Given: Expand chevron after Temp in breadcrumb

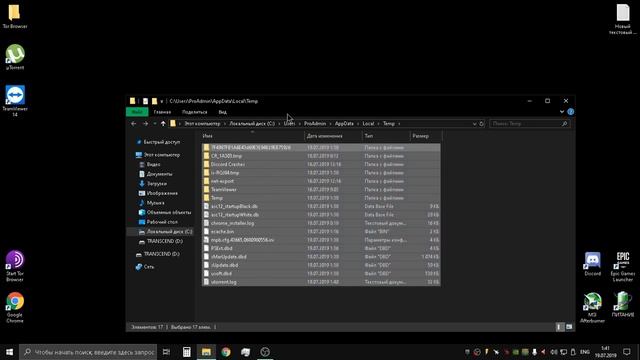Looking at the screenshot, I should (x=399, y=123).
